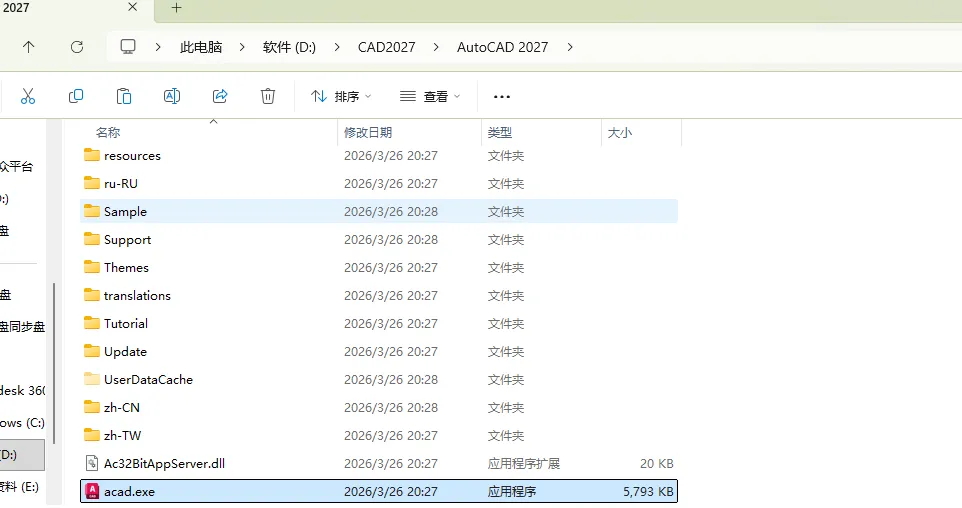Select the zh-CN folder icon
962x508 pixels.
point(91,407)
